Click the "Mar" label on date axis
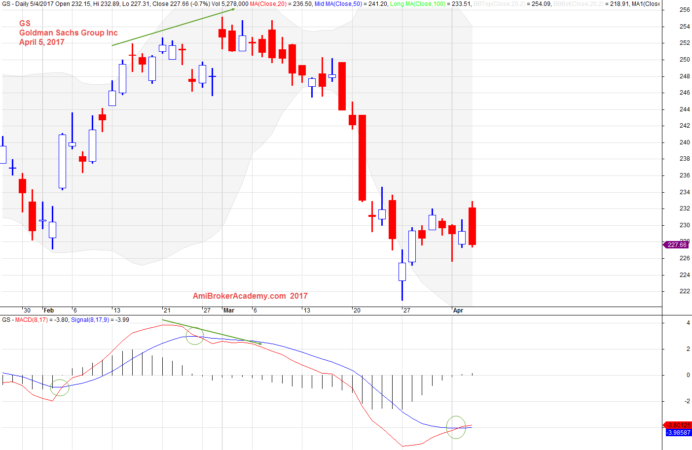Image resolution: width=692 pixels, height=450 pixels. [229, 310]
